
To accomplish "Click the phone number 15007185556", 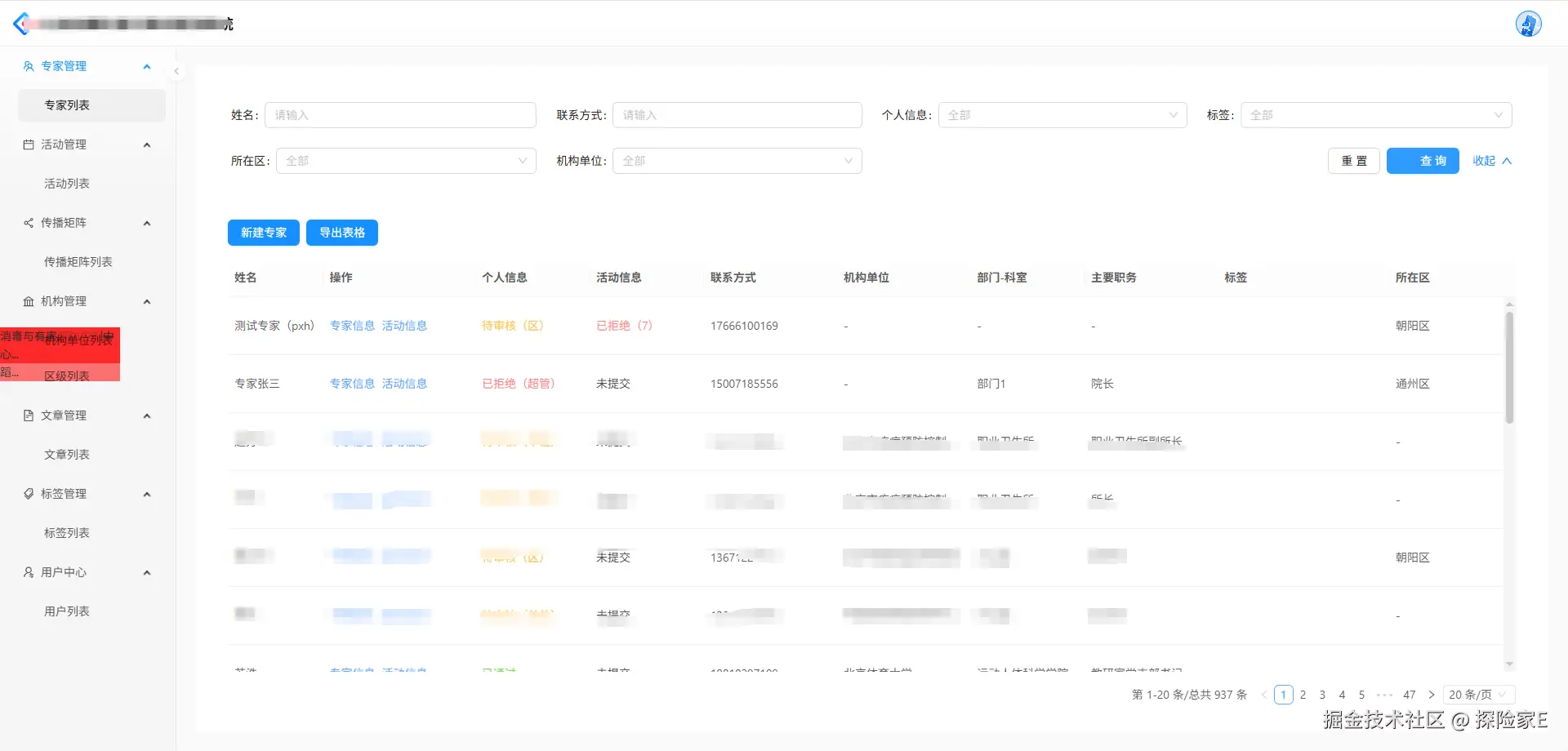I will click(x=744, y=384).
